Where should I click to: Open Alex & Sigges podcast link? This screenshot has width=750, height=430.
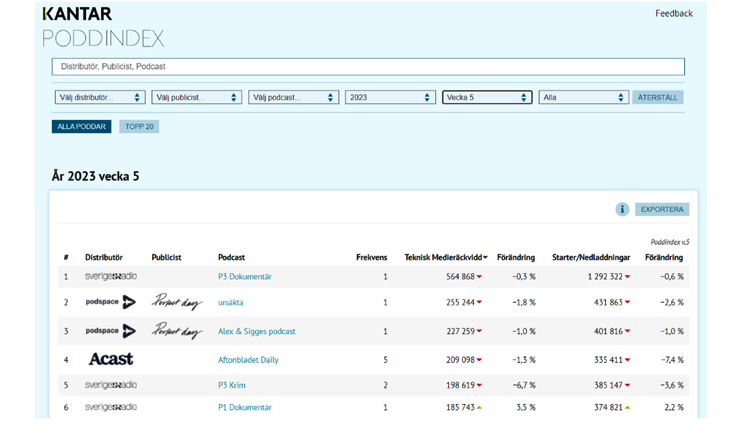pyautogui.click(x=257, y=331)
